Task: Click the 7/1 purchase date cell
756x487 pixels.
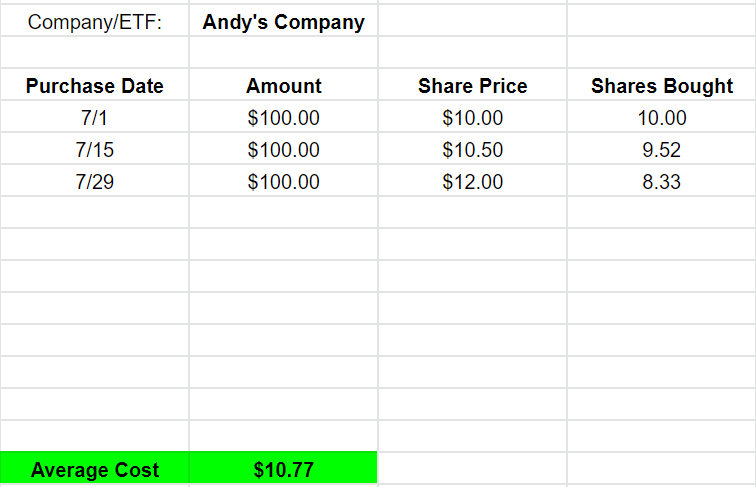Action: (x=94, y=117)
